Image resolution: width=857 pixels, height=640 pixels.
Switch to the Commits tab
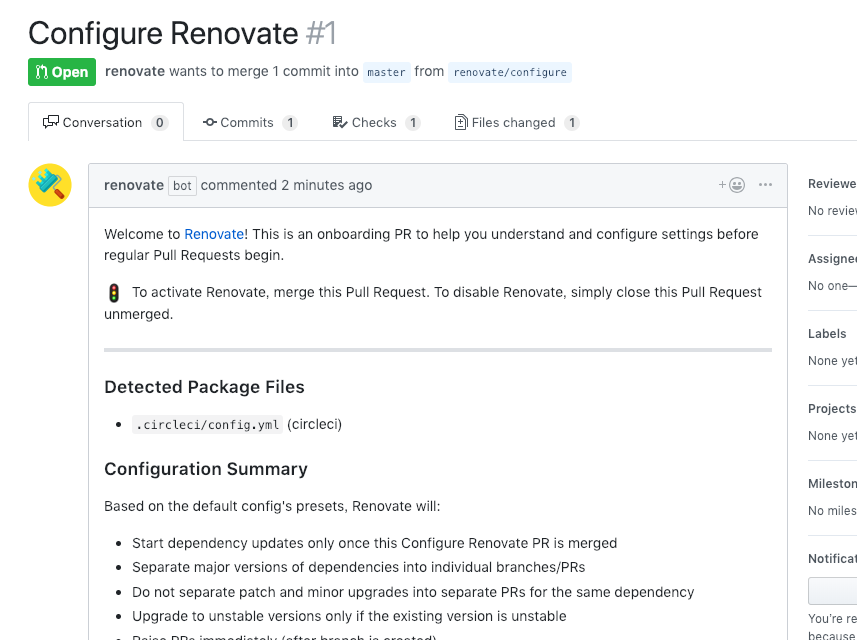250,122
